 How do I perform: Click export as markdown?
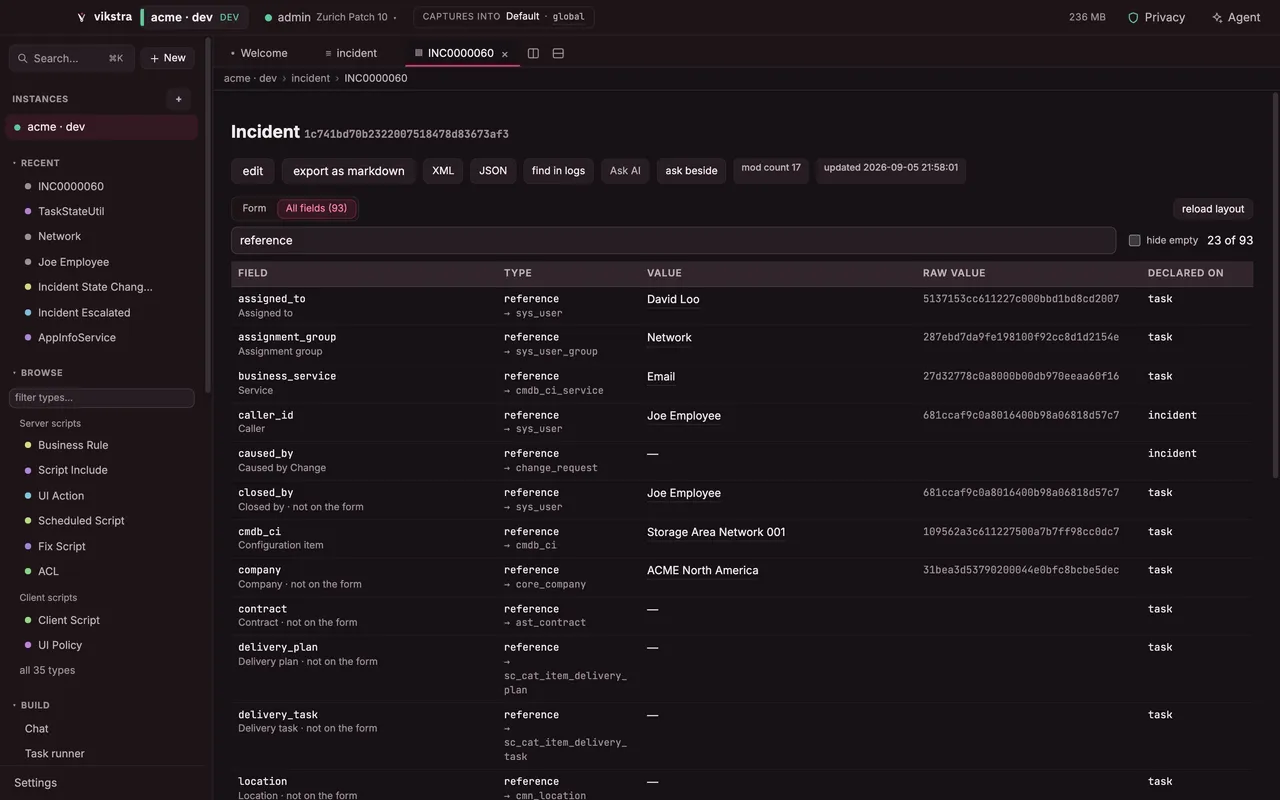click(x=349, y=171)
